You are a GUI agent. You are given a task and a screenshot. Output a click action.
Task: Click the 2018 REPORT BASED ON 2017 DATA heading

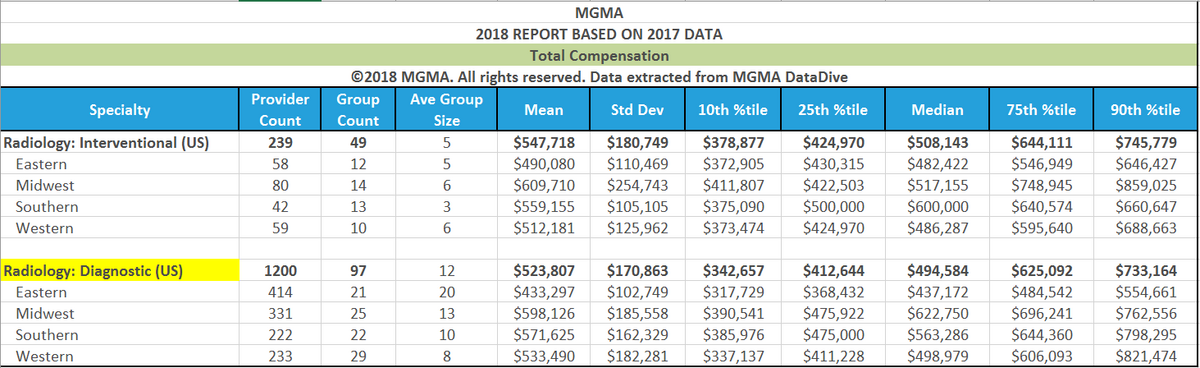pyautogui.click(x=598, y=34)
